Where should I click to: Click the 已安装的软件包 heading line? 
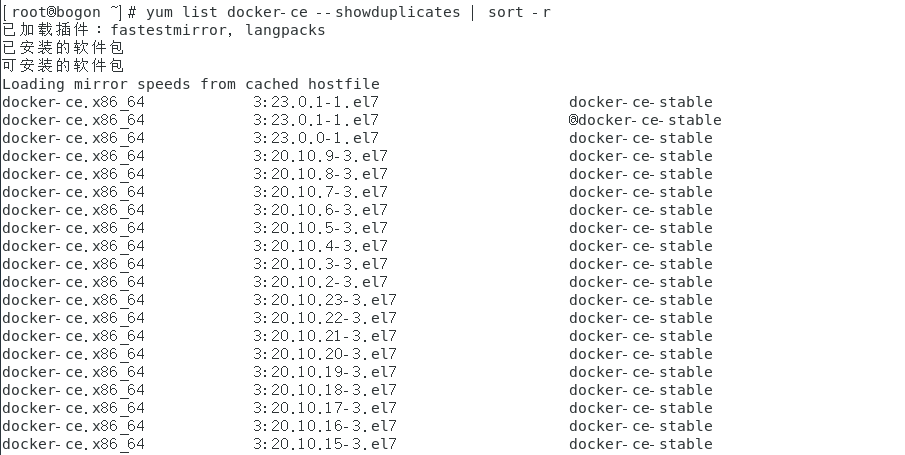pos(63,48)
